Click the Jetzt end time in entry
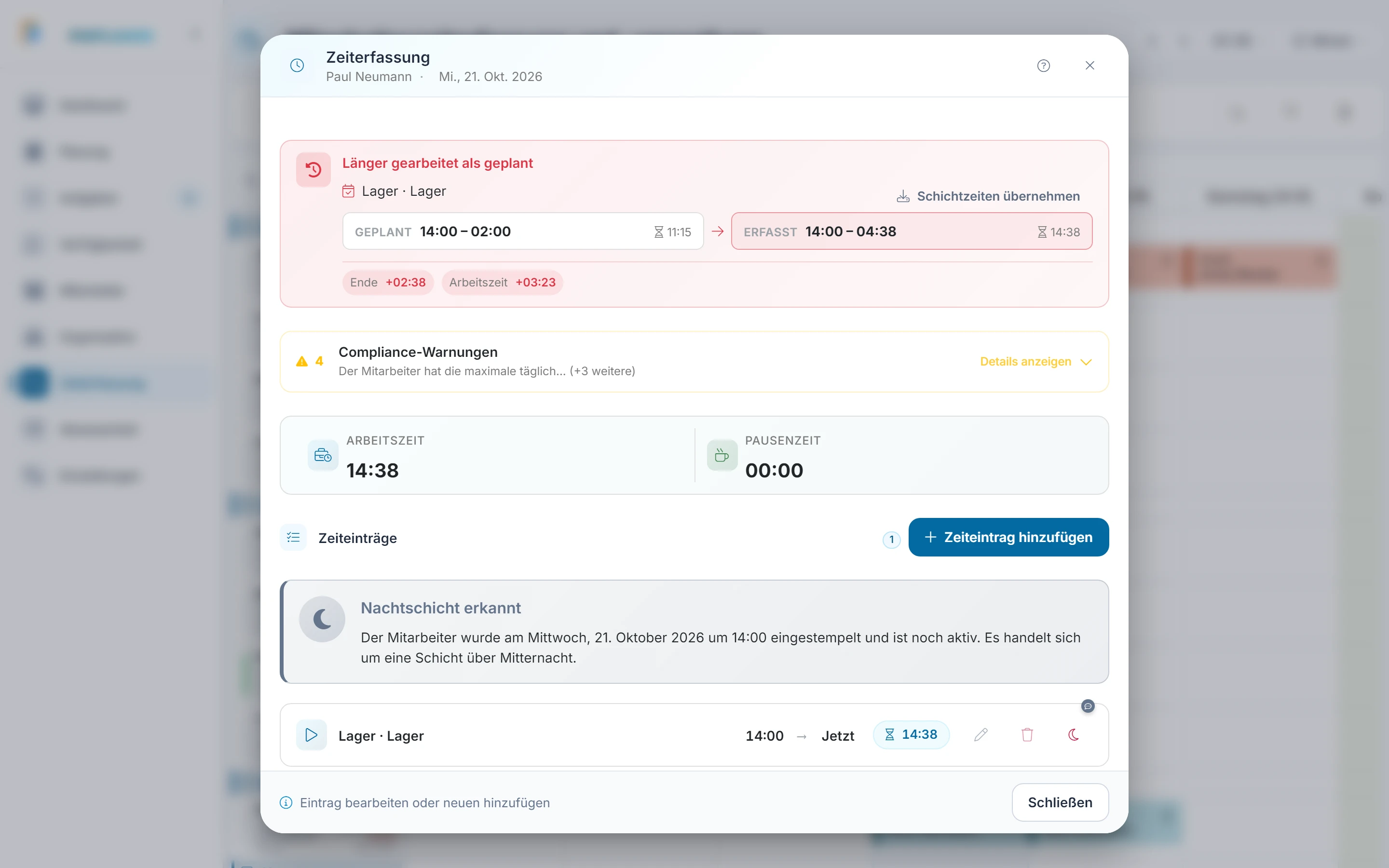The image size is (1389, 868). point(837,736)
